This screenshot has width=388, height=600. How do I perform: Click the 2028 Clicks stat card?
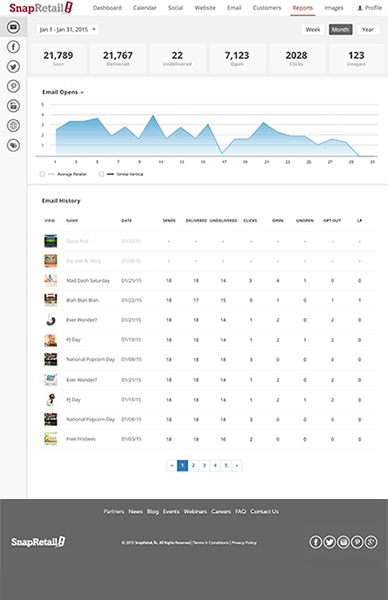(x=297, y=59)
